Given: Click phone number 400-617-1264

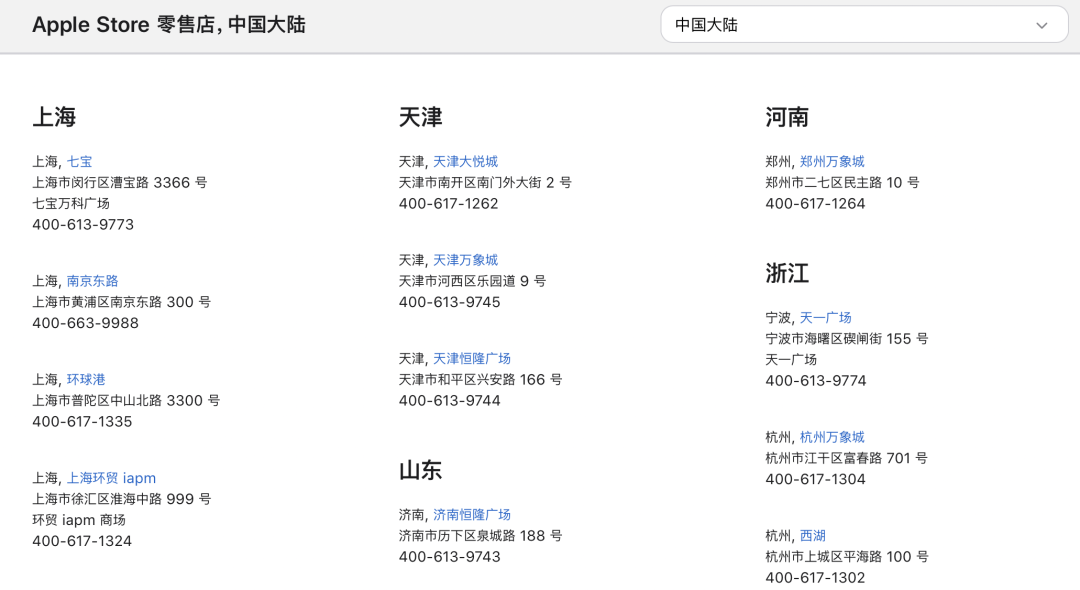Looking at the screenshot, I should click(x=816, y=204).
